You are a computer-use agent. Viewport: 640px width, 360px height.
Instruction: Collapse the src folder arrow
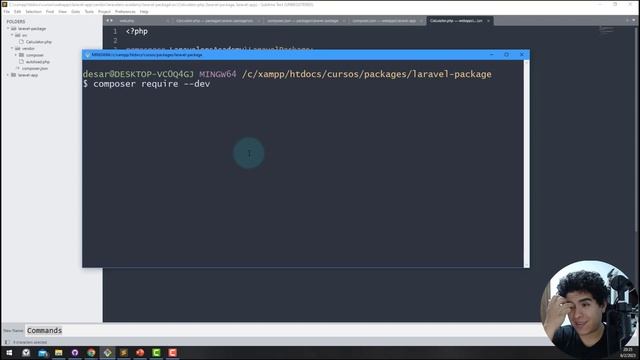[x=12, y=35]
